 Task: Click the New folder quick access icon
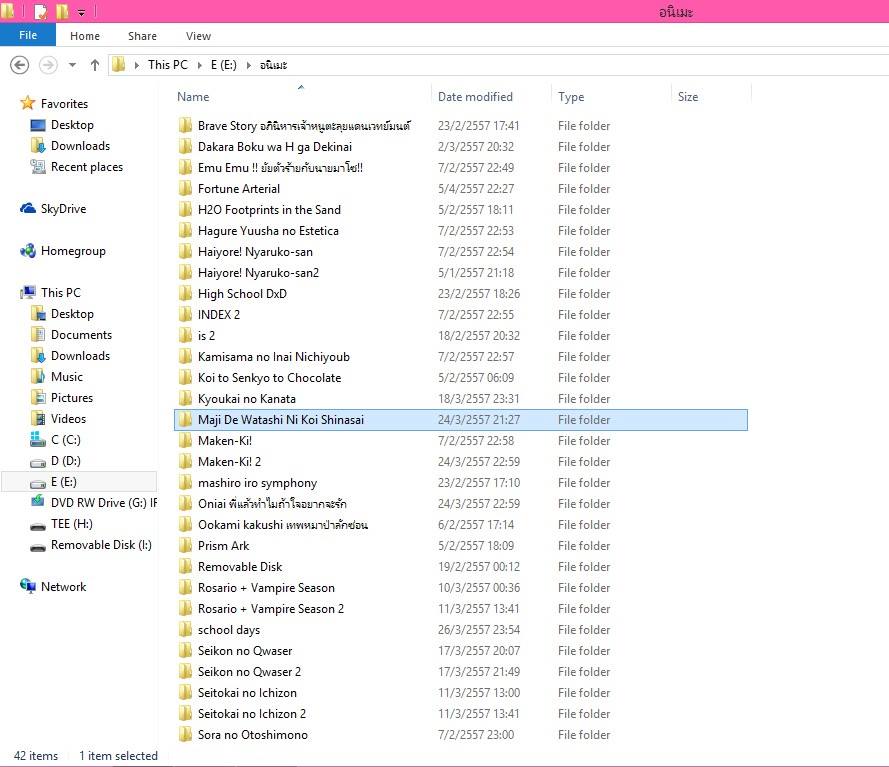click(x=62, y=11)
